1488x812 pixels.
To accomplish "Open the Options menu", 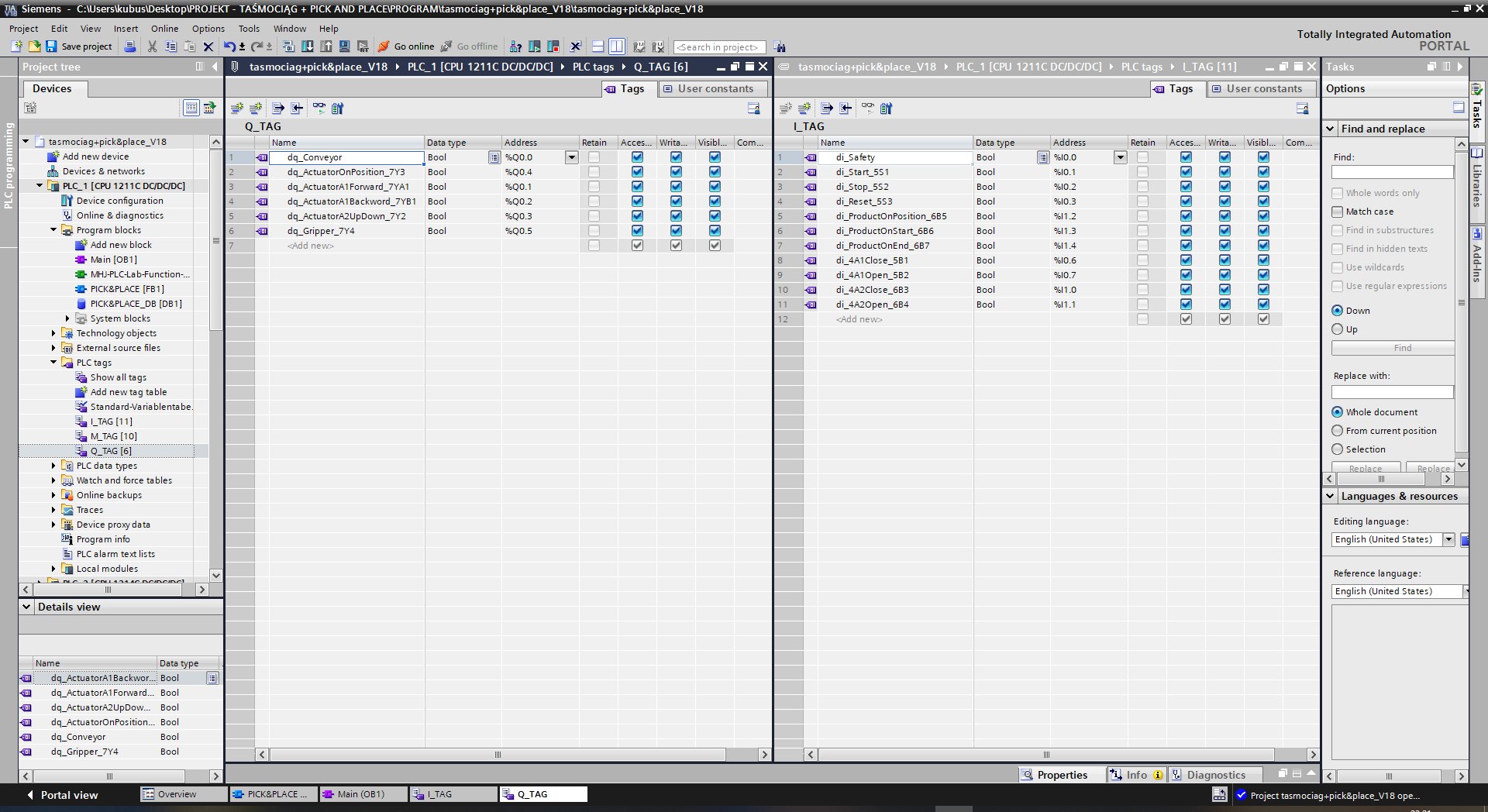I will tap(208, 29).
